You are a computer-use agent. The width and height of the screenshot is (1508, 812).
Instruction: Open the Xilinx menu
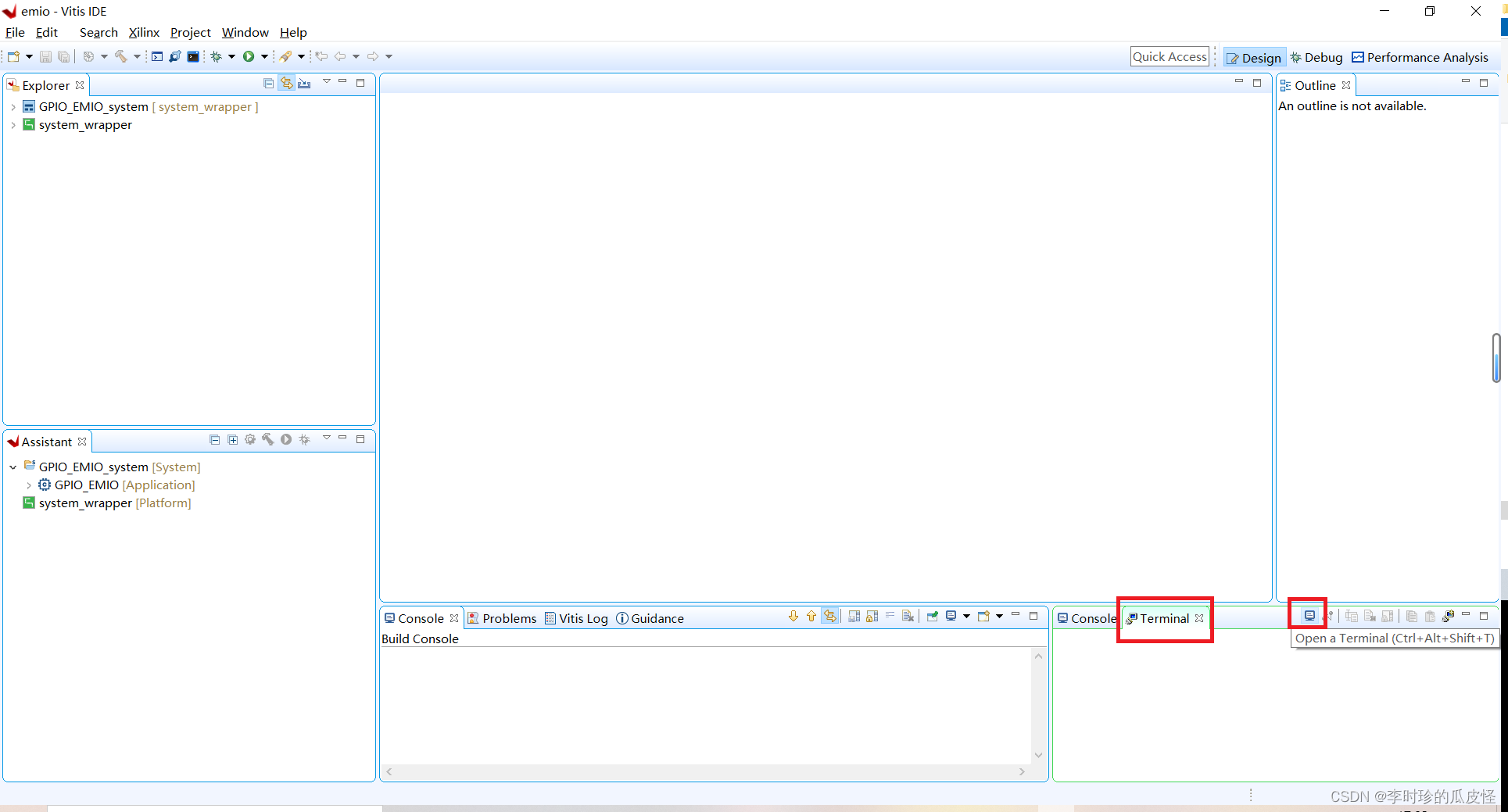coord(144,32)
